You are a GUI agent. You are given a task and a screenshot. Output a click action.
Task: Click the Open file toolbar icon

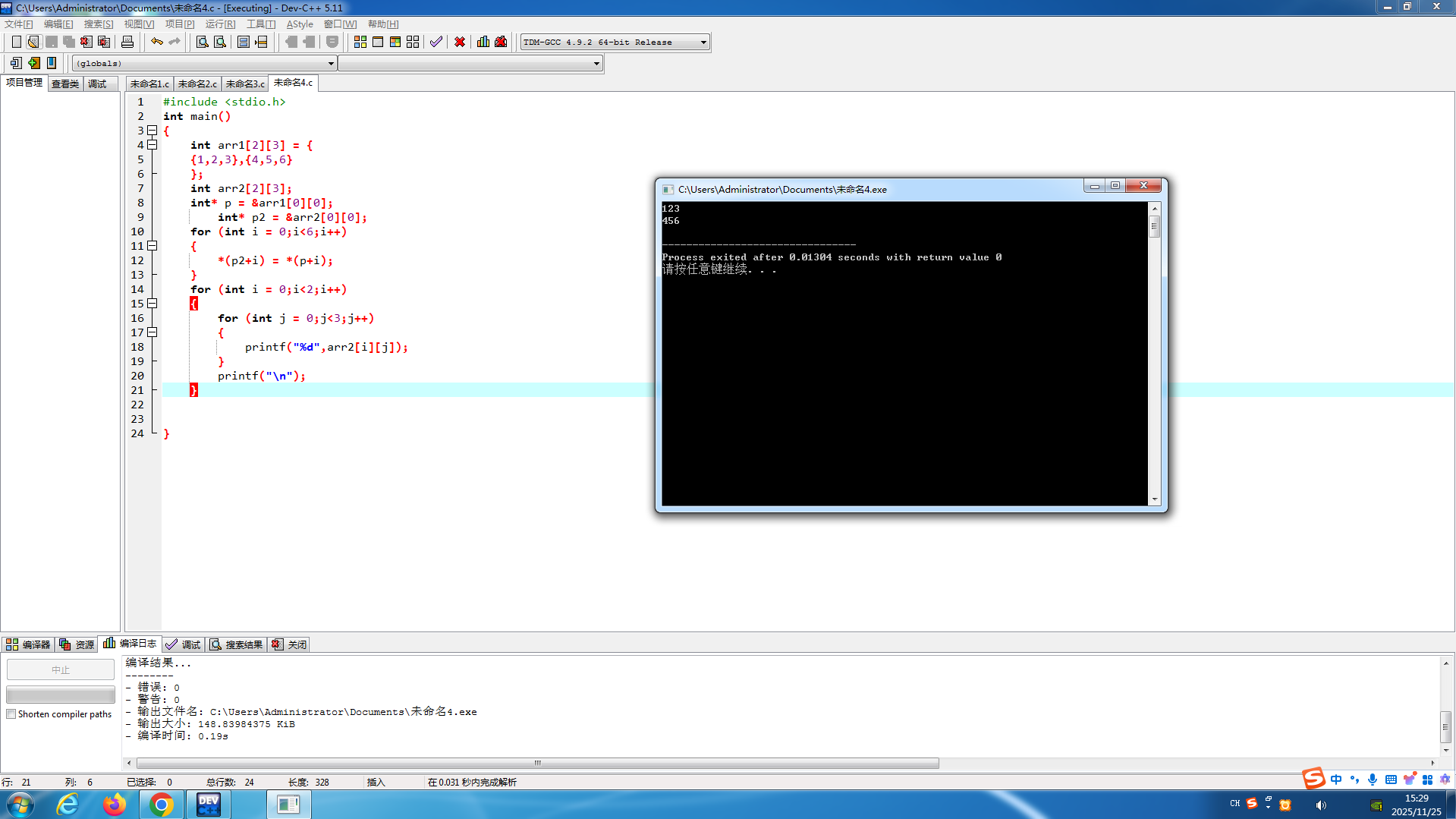[33, 42]
